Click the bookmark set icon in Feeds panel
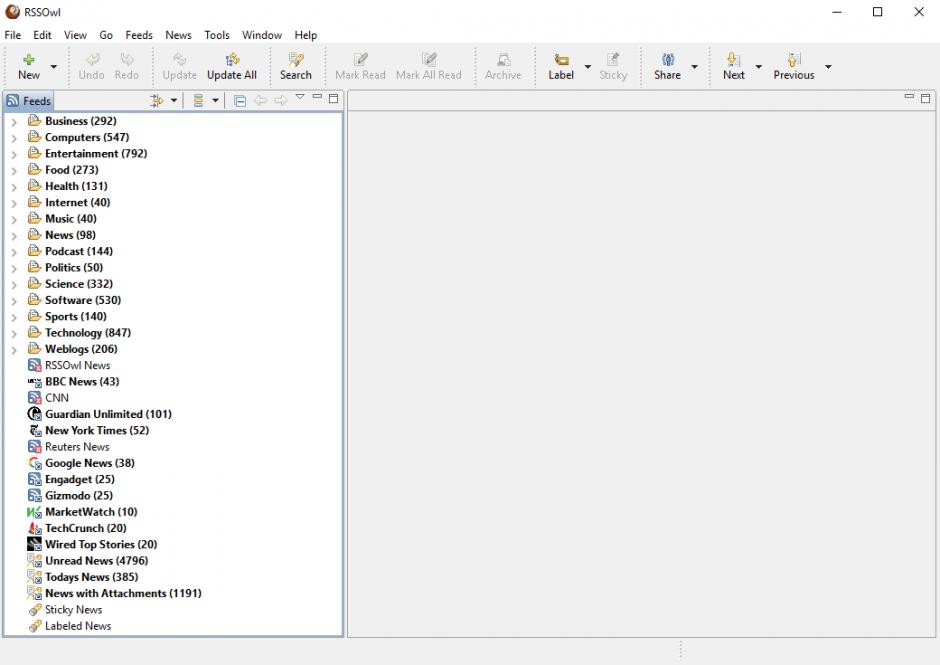Viewport: 940px width, 665px height. (156, 101)
